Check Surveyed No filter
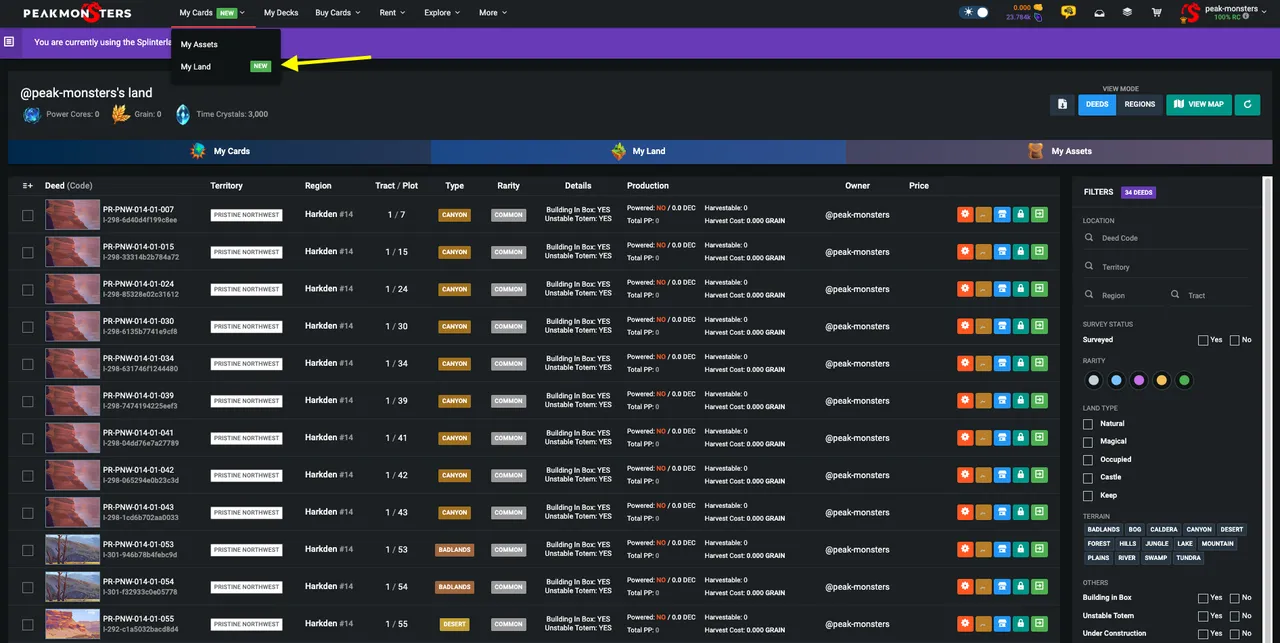 click(x=1234, y=340)
